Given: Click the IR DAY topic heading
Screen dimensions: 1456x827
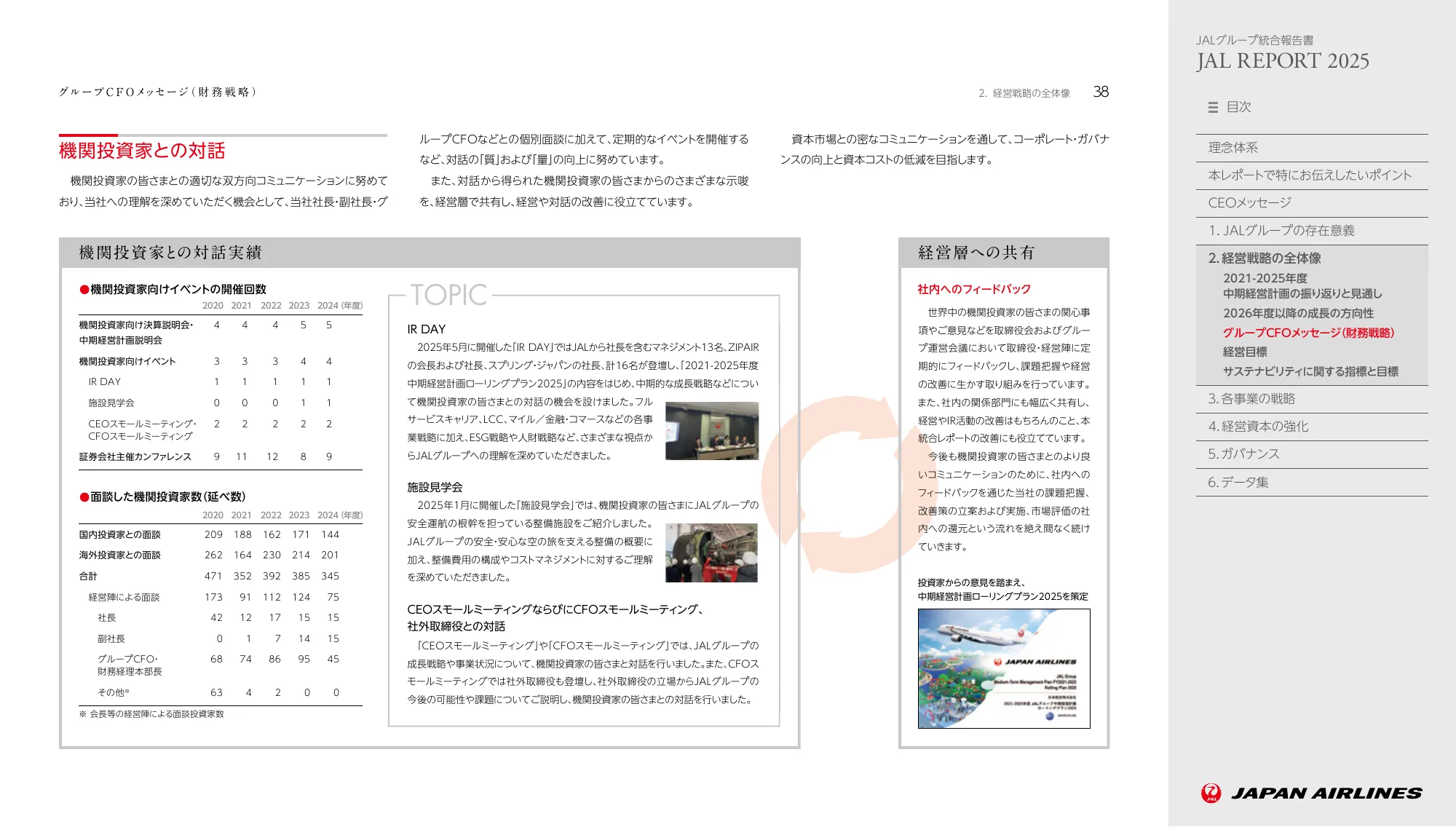Looking at the screenshot, I should click(x=427, y=329).
